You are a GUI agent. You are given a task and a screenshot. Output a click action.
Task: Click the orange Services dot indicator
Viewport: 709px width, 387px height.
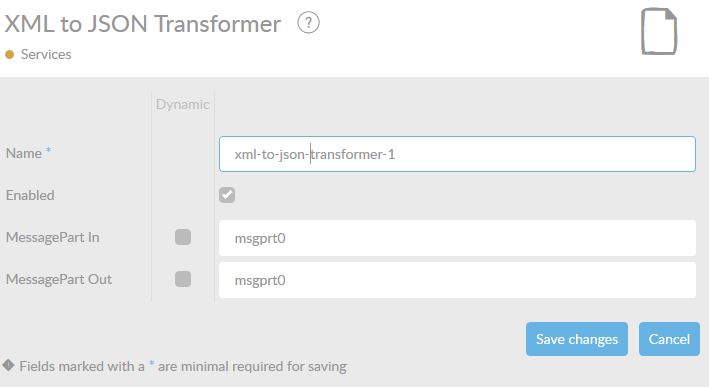coord(9,55)
